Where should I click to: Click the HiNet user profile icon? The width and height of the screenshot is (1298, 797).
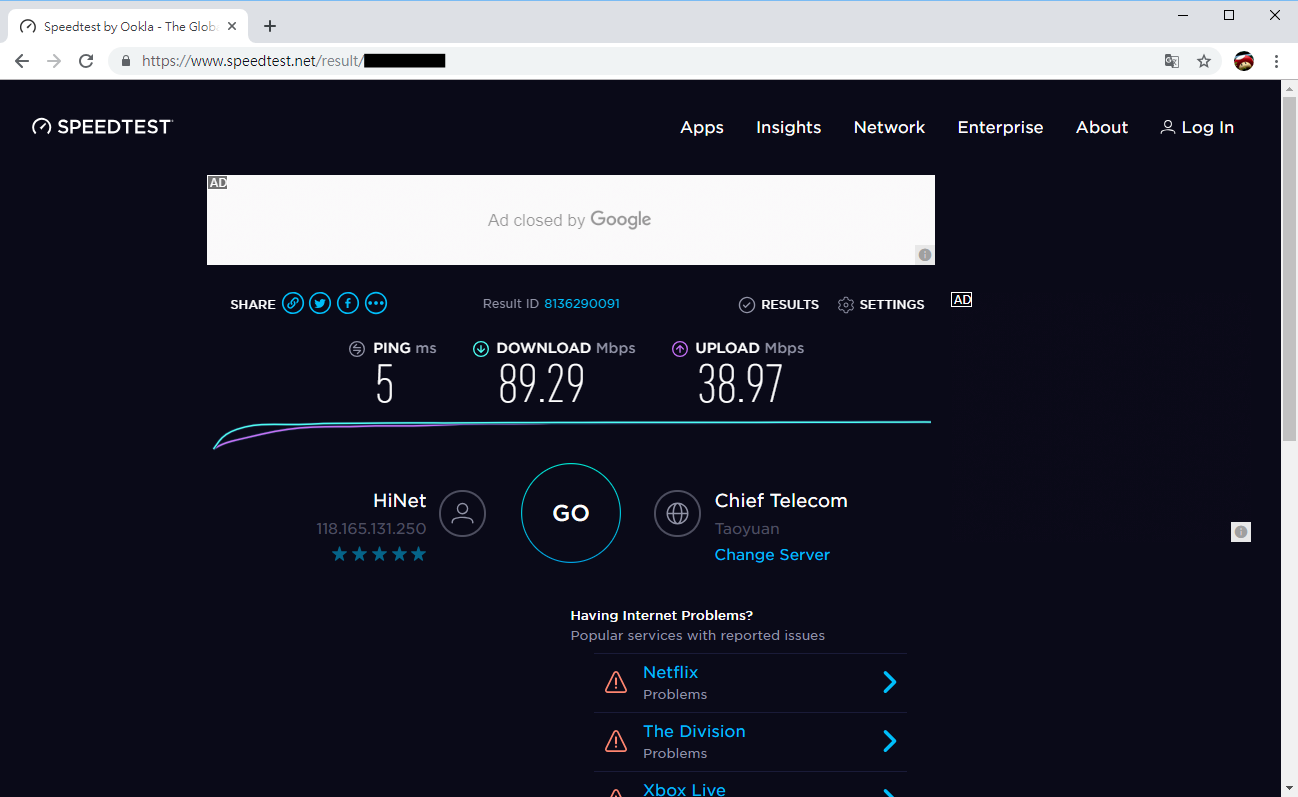pos(462,513)
